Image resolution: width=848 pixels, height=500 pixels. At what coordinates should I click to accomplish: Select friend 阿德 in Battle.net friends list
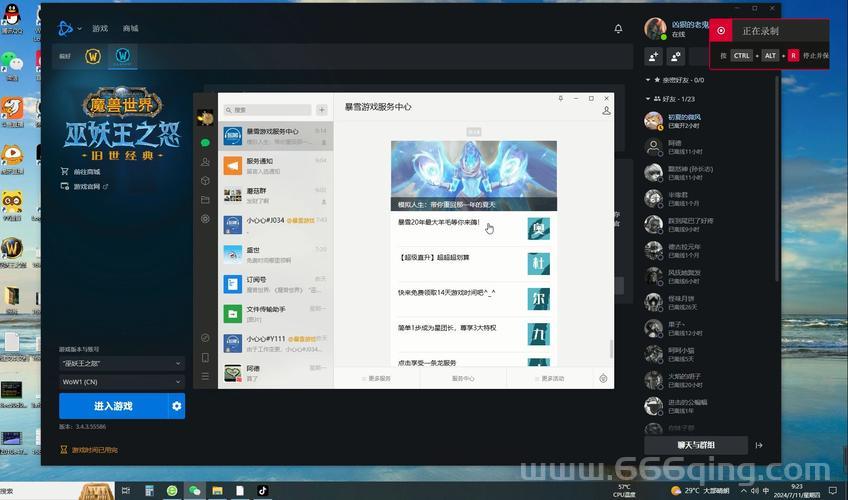click(x=708, y=146)
